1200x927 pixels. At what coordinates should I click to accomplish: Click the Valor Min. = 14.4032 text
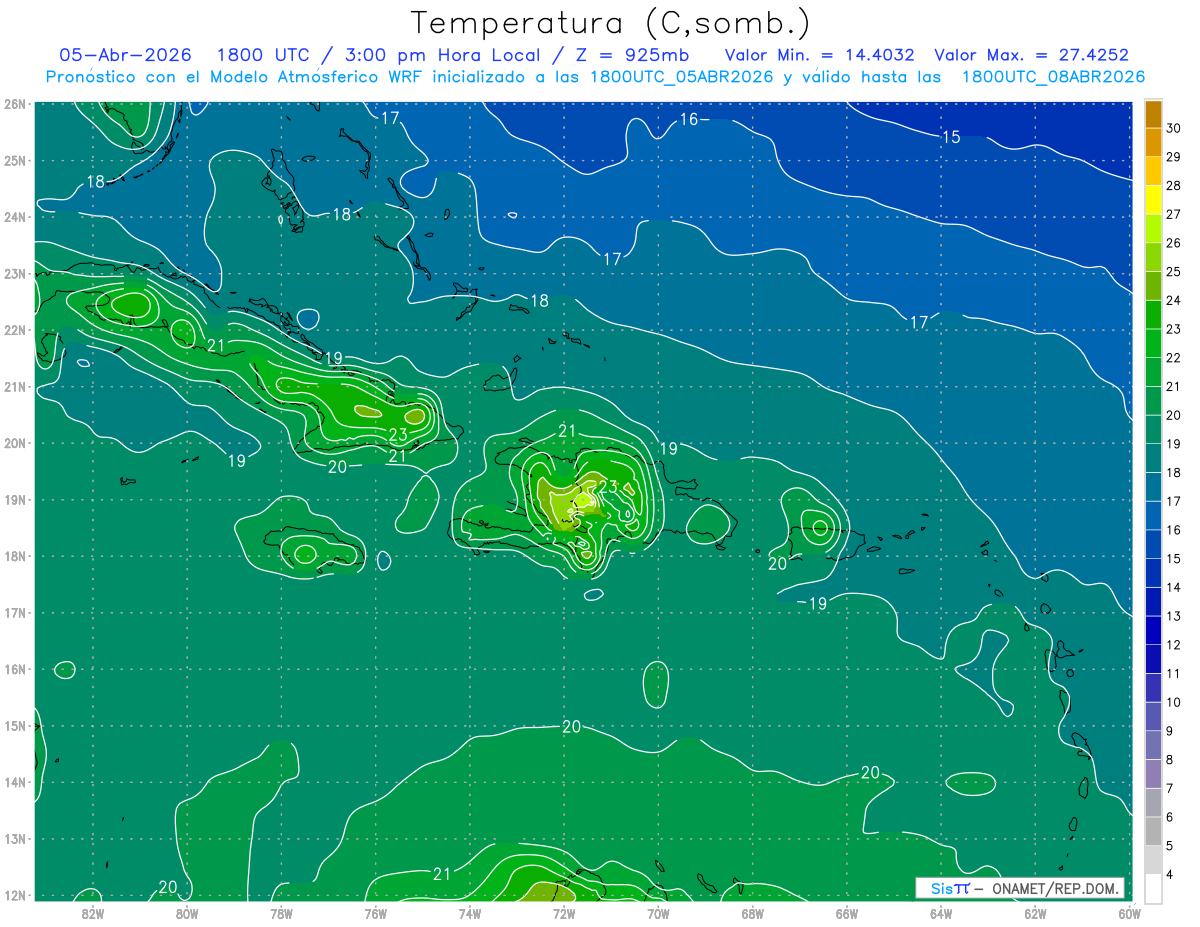(x=819, y=55)
